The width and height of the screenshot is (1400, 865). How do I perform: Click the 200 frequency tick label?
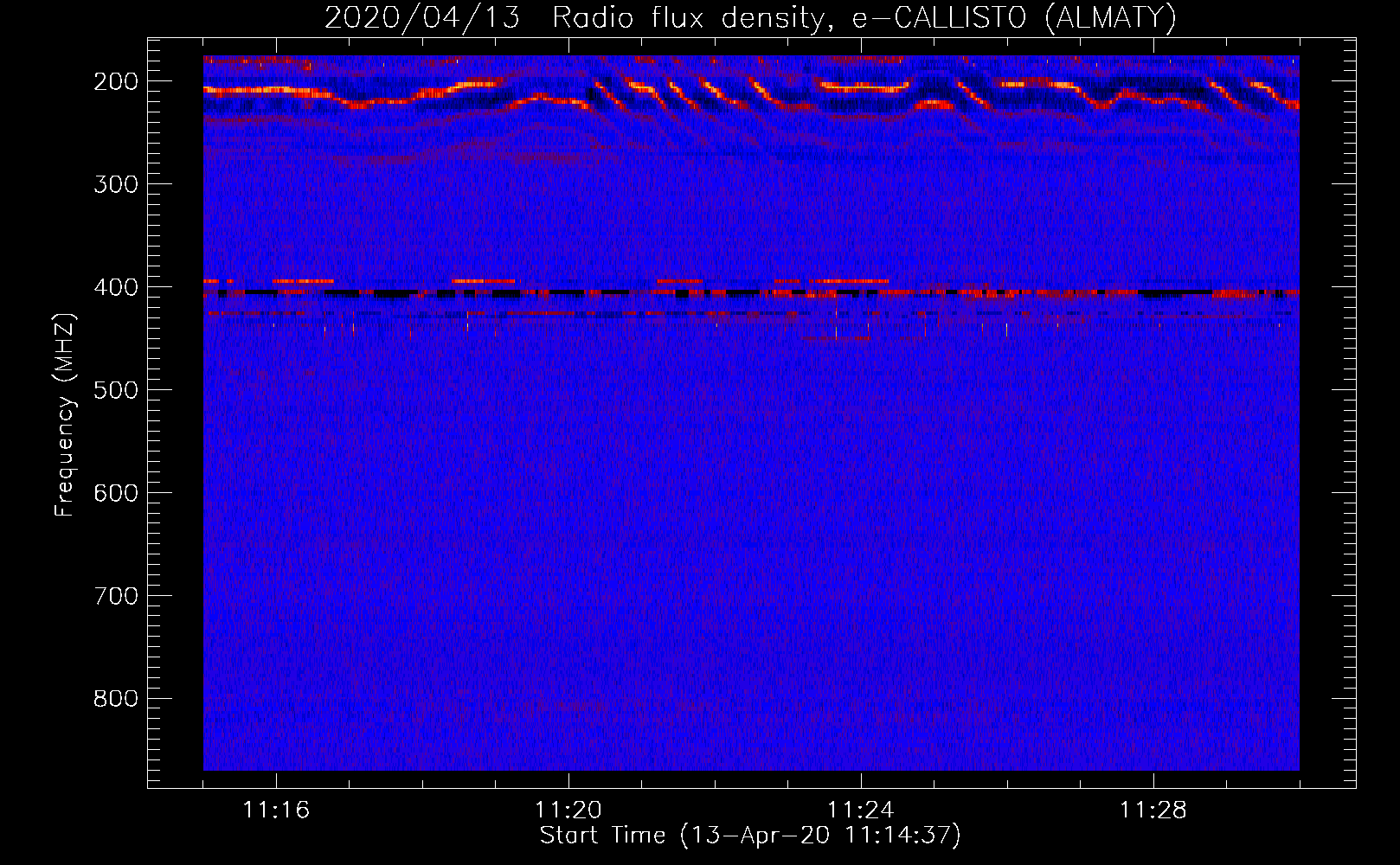click(115, 81)
